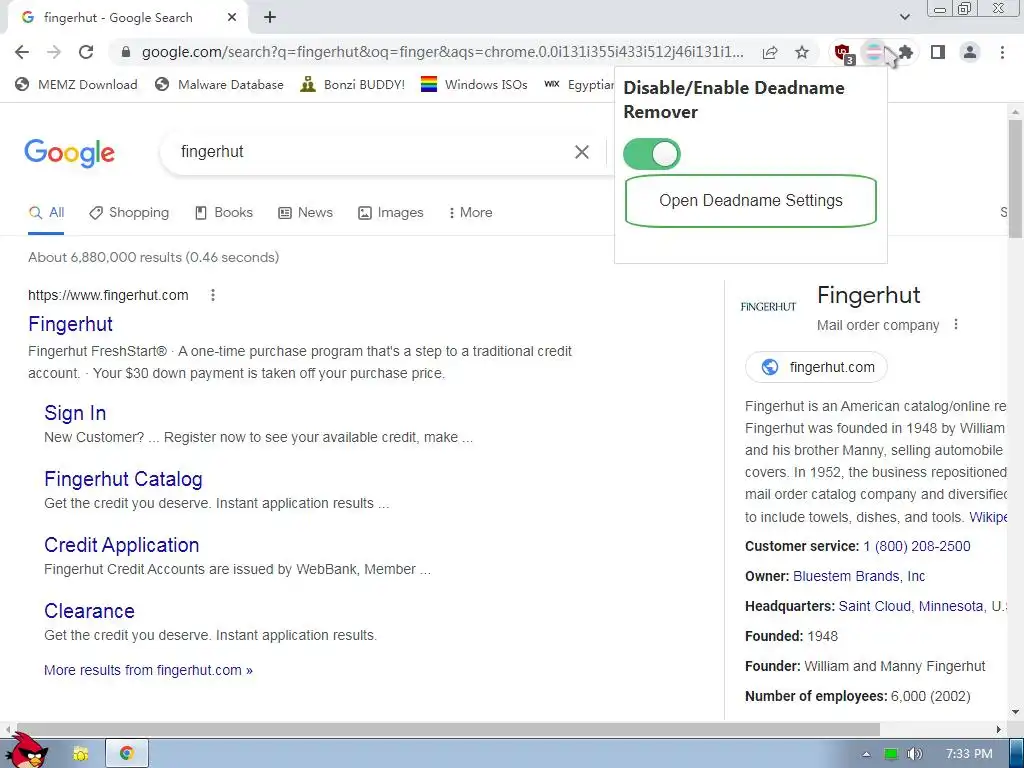1024x768 pixels.
Task: Reload the Google search page
Action: pos(86,52)
